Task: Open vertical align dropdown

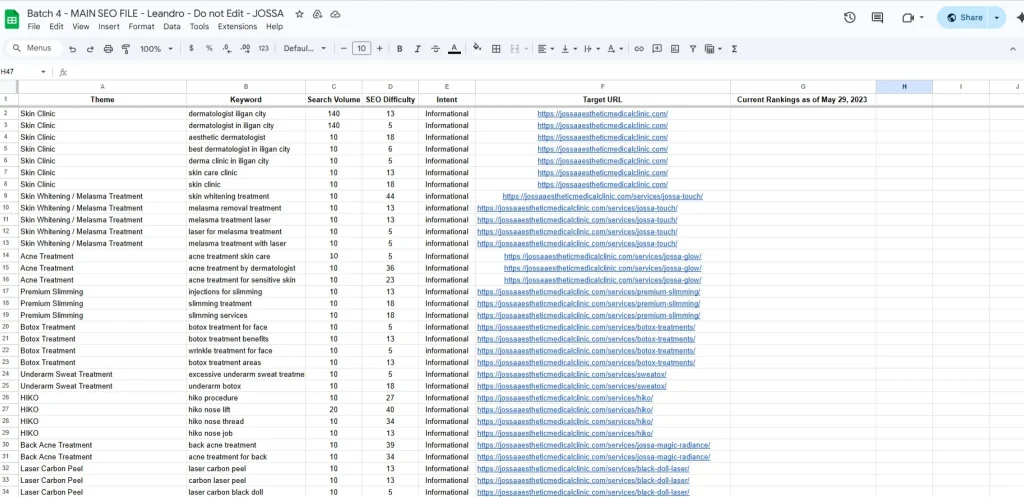Action: [569, 49]
